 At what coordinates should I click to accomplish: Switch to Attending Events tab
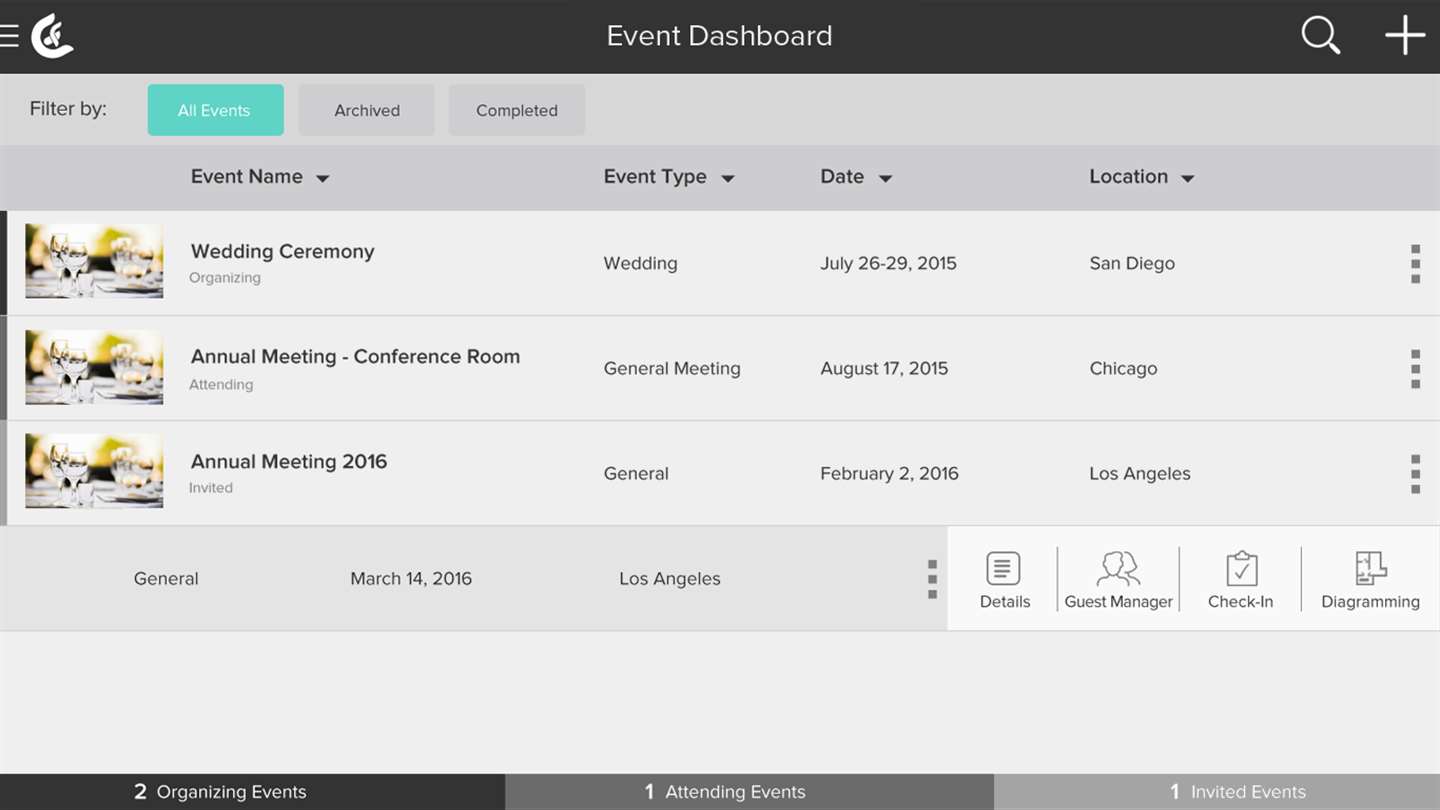(749, 792)
